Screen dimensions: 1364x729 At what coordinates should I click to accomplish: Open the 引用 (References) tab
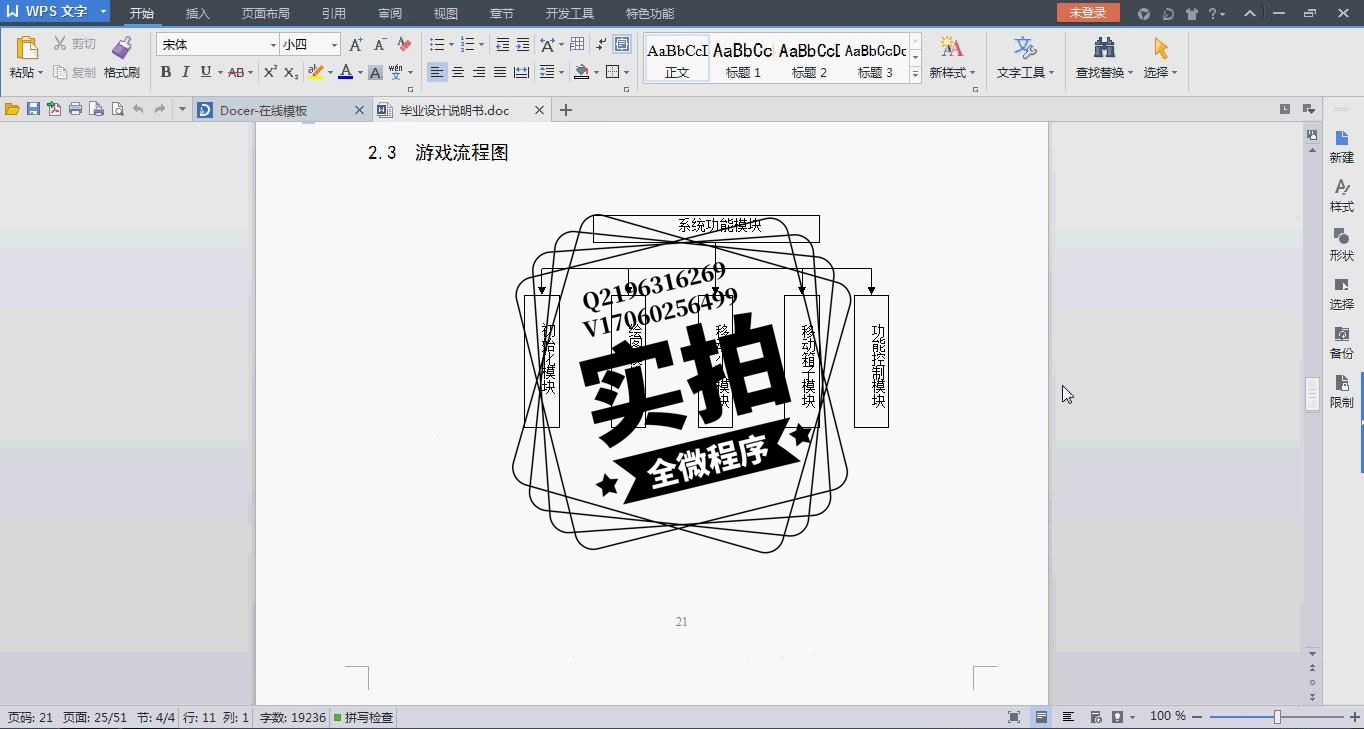(334, 14)
